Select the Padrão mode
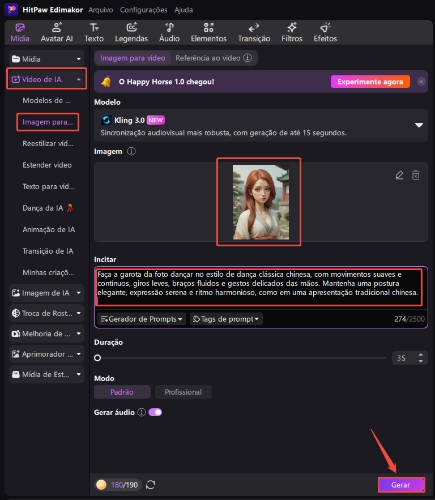 pos(122,392)
